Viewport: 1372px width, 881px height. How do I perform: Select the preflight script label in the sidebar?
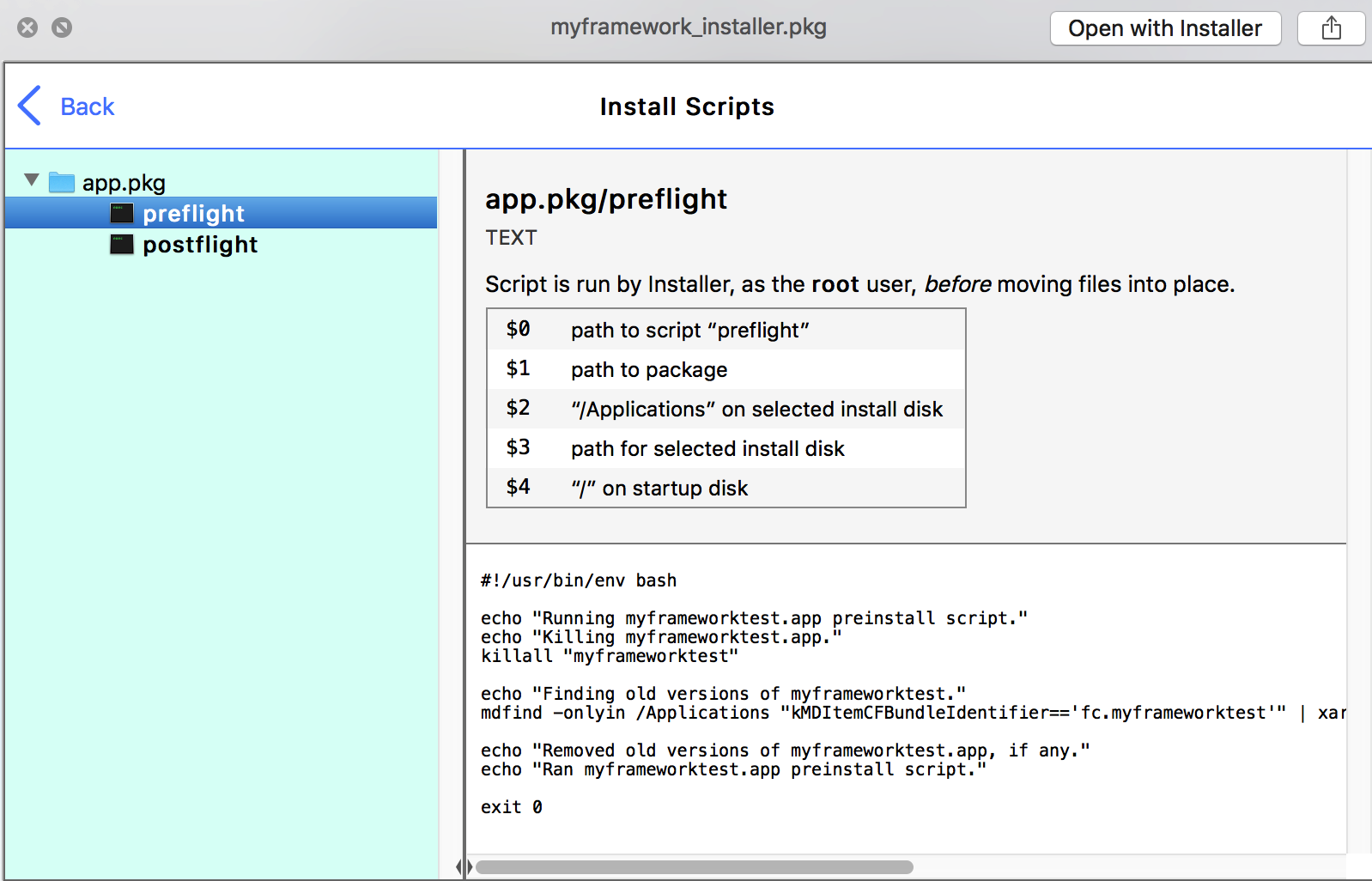[193, 214]
